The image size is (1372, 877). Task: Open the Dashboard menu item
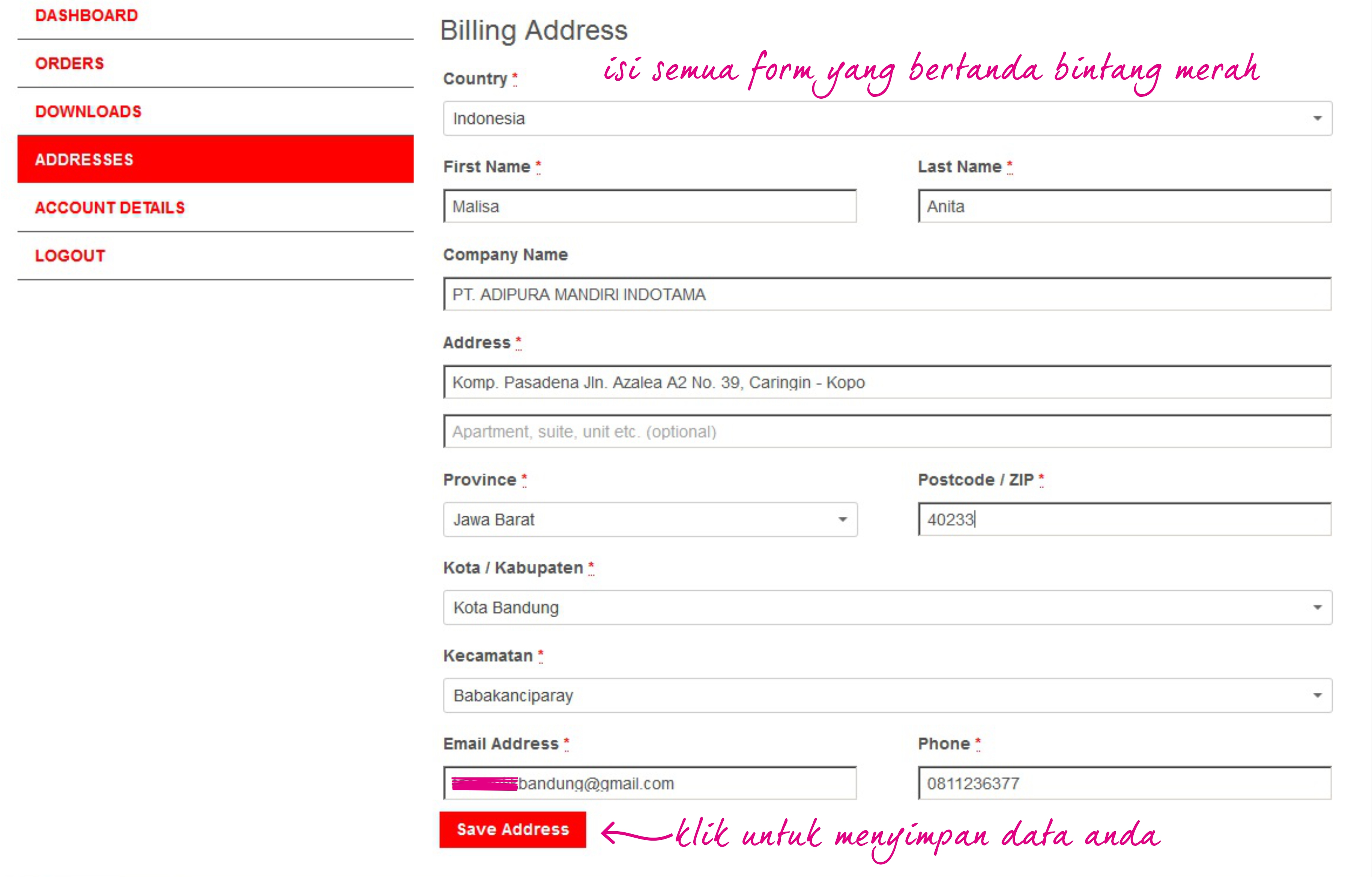point(87,15)
